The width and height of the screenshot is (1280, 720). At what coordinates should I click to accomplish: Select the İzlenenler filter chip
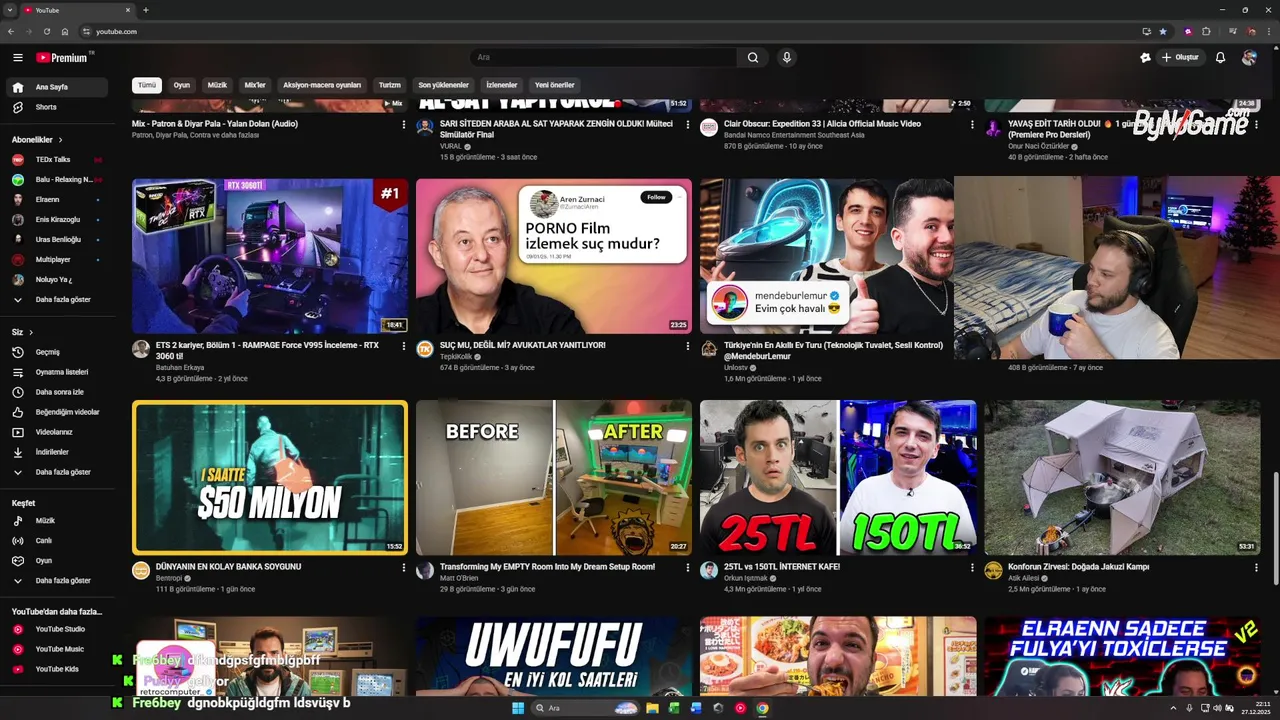(x=502, y=85)
